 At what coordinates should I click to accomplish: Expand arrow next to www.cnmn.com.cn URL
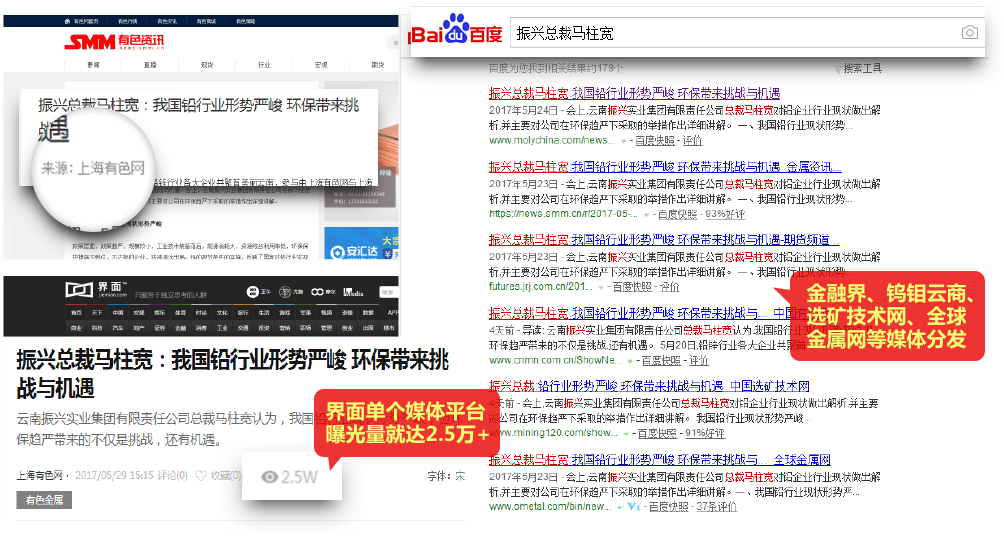pos(631,362)
